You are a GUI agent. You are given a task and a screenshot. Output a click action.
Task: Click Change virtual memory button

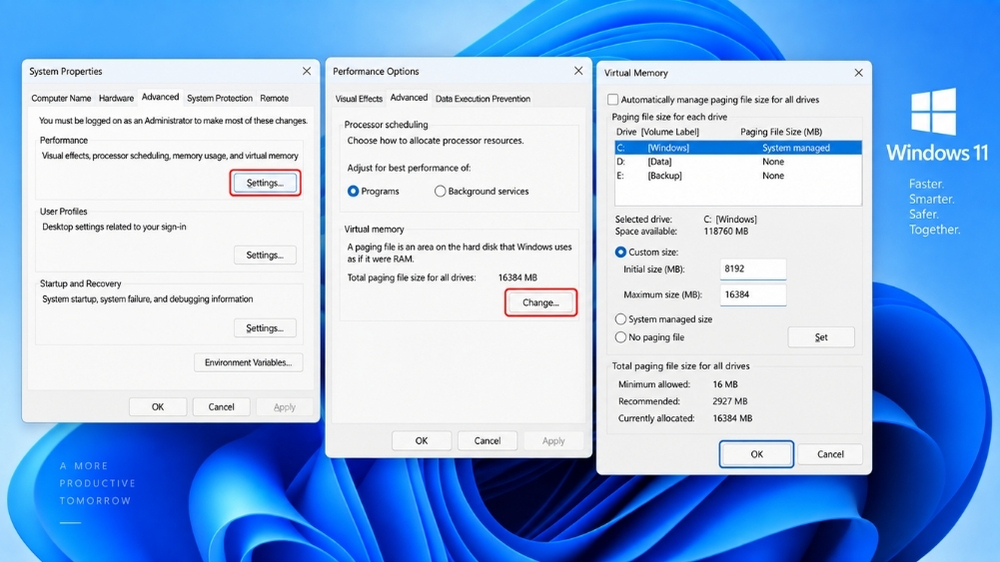541,302
